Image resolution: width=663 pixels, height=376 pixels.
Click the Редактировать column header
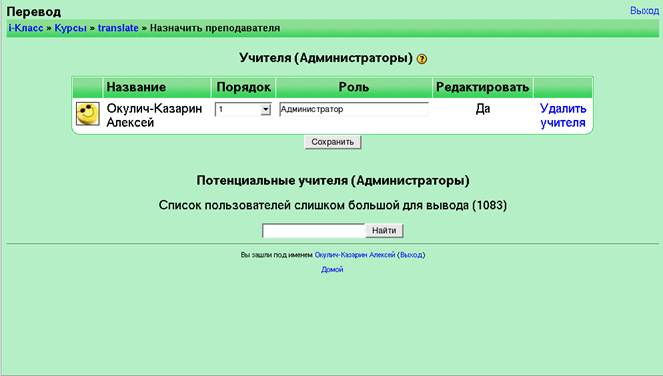pos(482,87)
